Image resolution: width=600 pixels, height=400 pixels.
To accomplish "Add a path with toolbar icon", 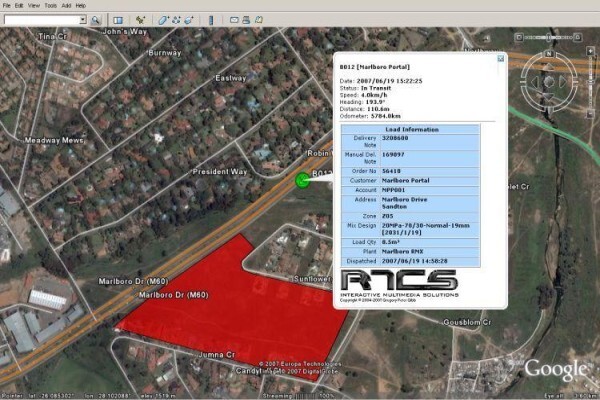I will (176, 20).
